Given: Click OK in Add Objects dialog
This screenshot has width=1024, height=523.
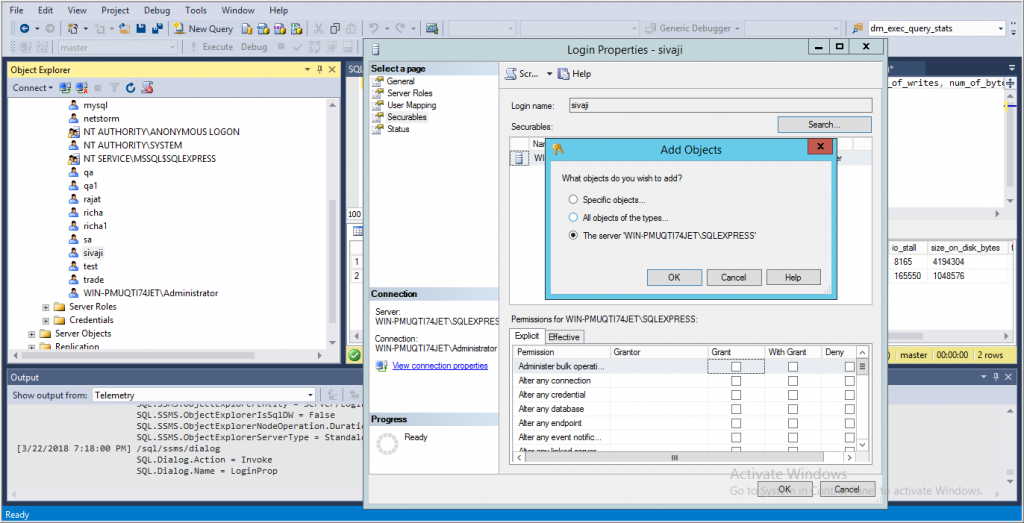Looking at the screenshot, I should point(675,277).
